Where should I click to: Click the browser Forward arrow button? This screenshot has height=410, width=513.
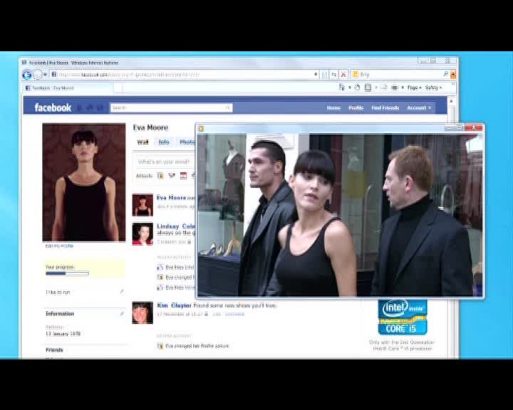coord(38,75)
